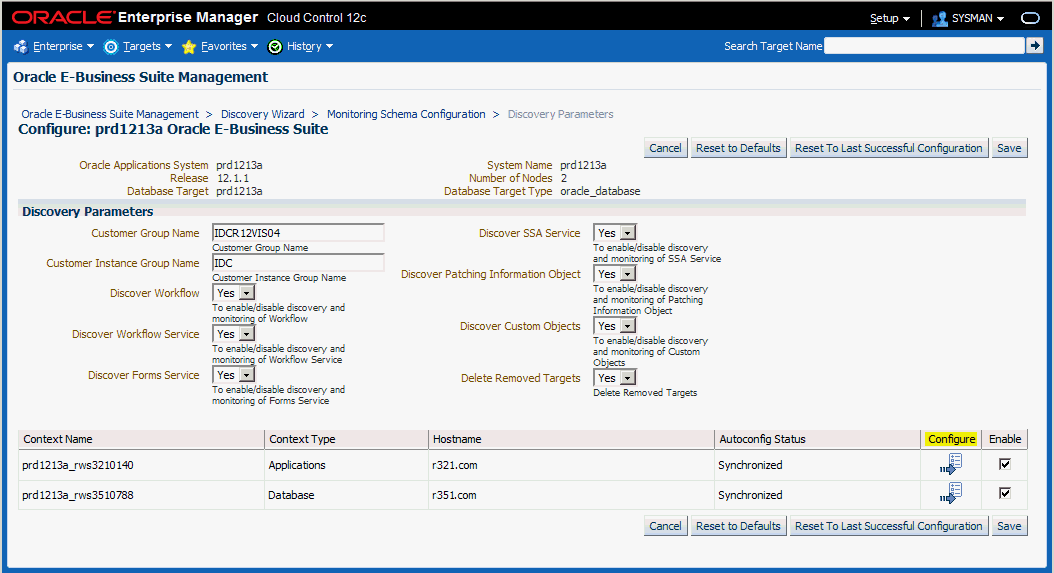Click the top Cancel button
The width and height of the screenshot is (1054, 573).
pos(665,148)
